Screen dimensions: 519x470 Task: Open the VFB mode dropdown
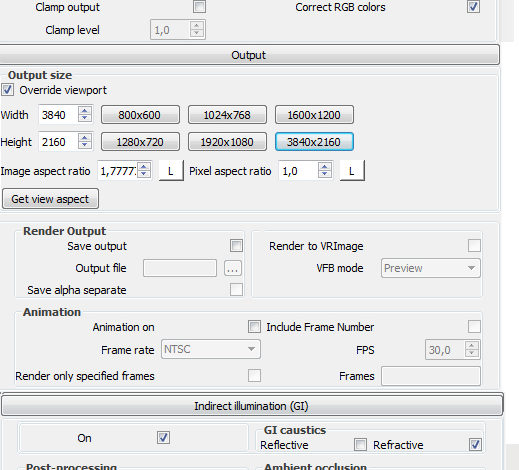point(431,268)
